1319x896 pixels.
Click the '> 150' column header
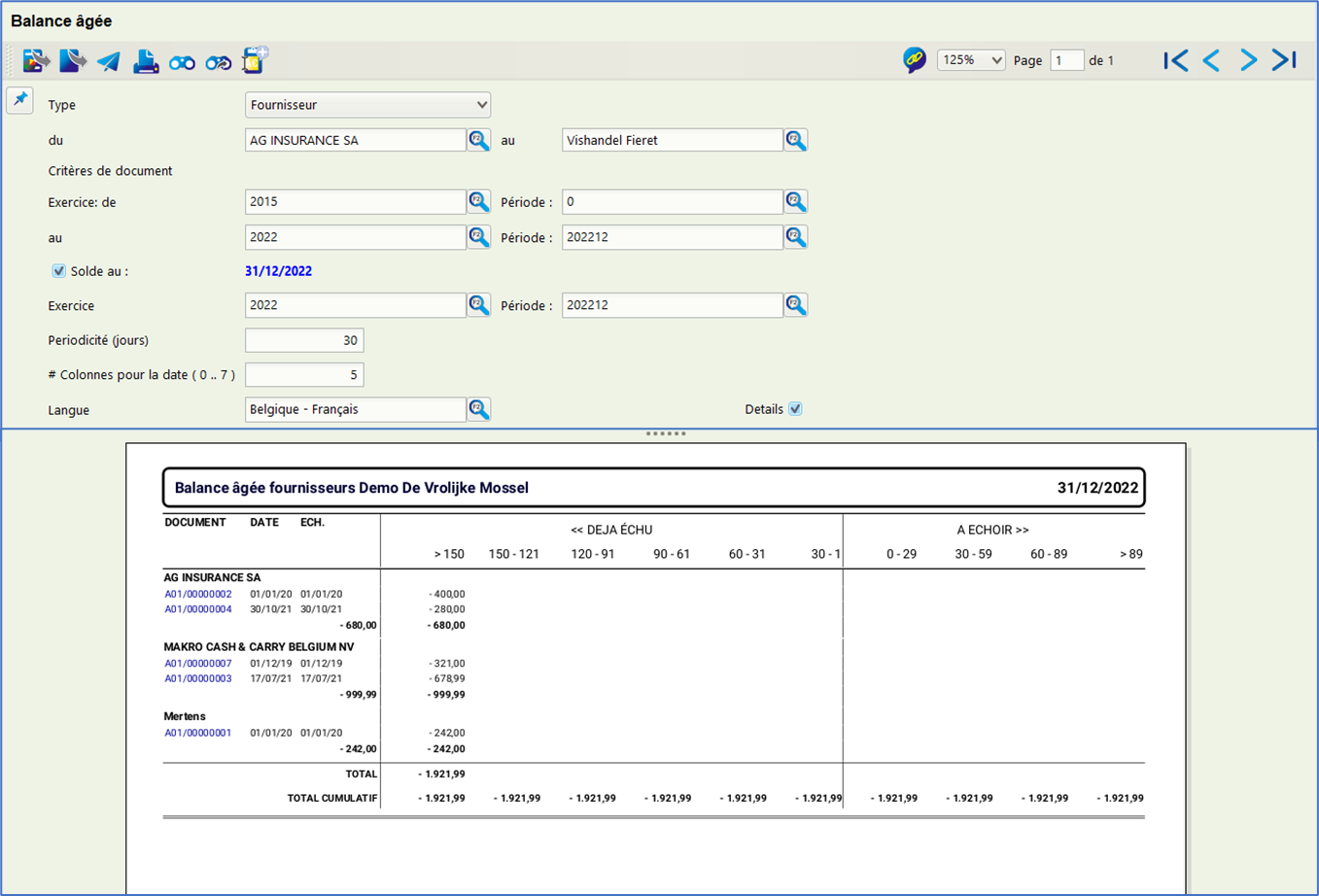pos(449,554)
